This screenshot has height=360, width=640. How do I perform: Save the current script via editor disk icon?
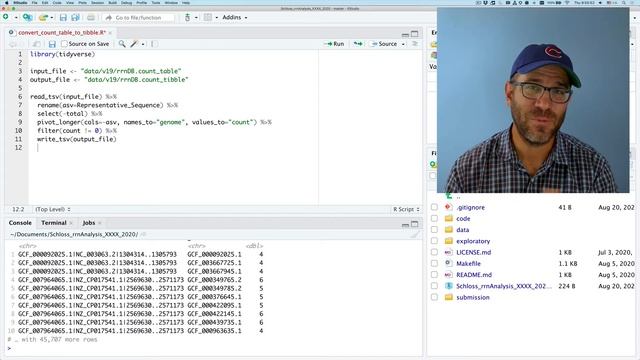click(x=52, y=44)
